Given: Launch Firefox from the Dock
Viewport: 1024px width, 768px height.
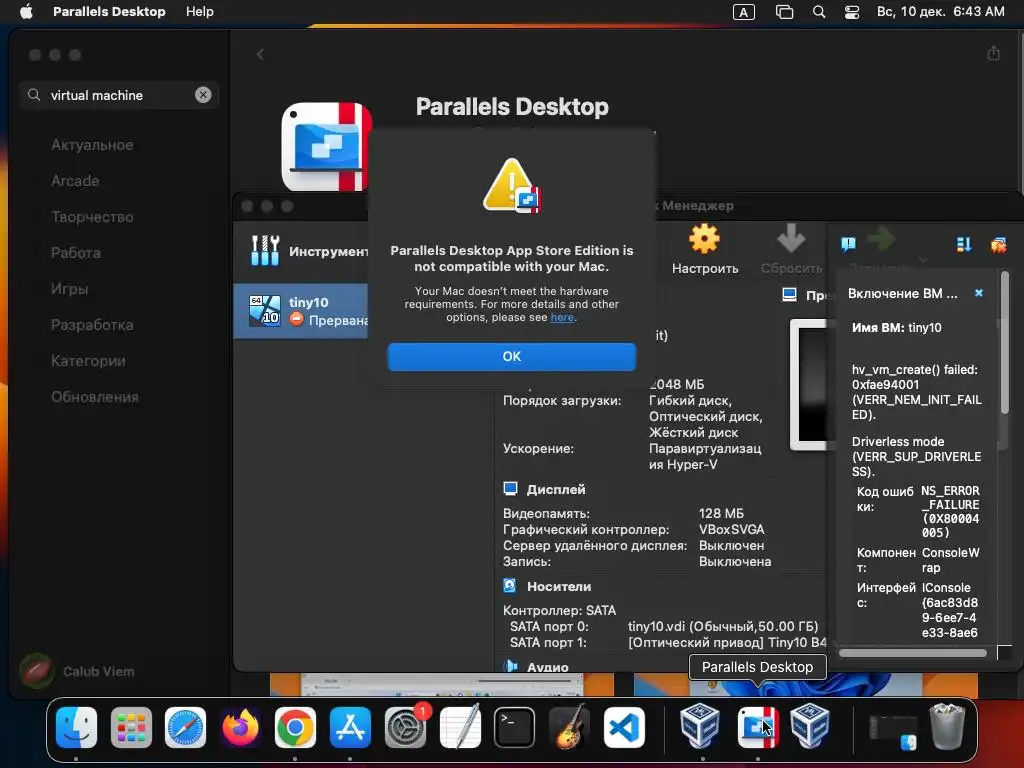Looking at the screenshot, I should [x=240, y=727].
